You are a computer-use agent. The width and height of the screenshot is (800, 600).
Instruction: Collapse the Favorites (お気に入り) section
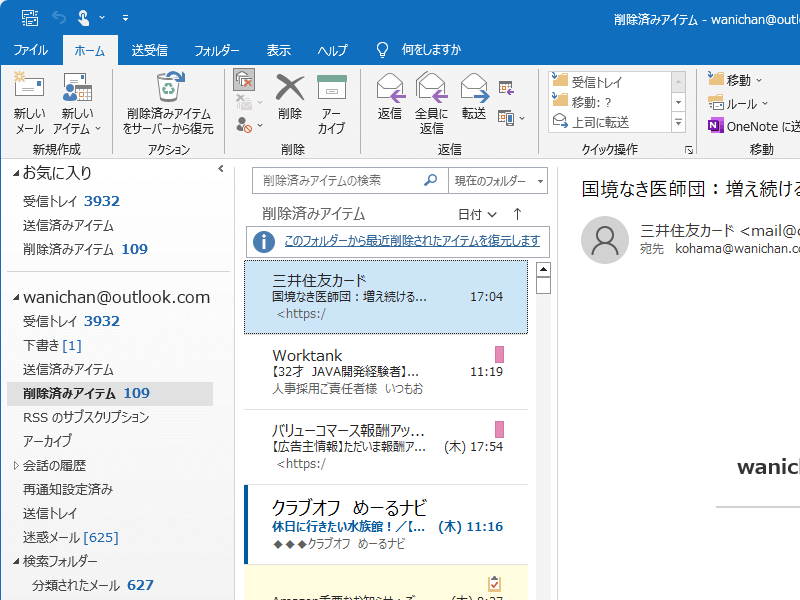[16, 173]
